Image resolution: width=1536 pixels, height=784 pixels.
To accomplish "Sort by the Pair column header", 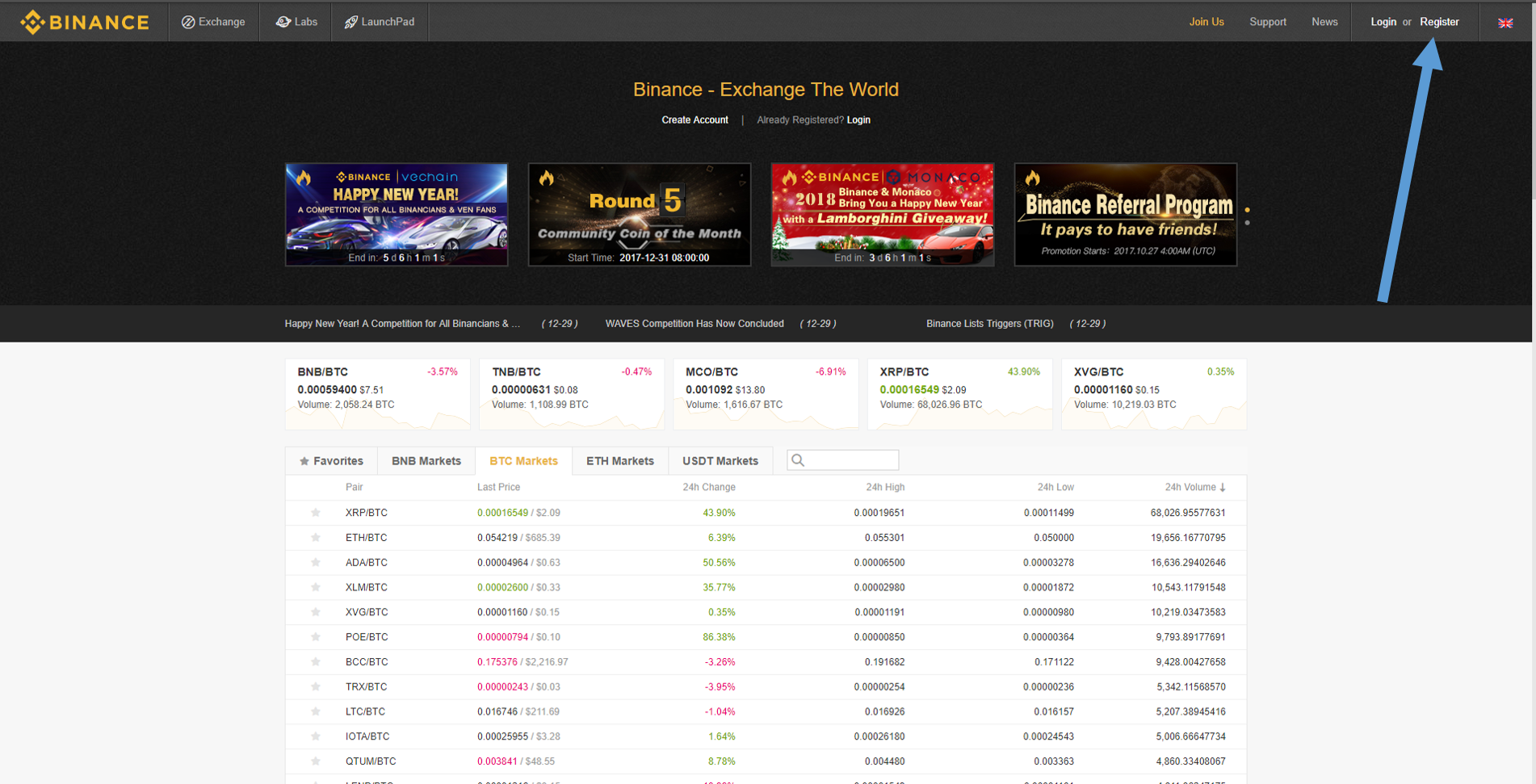I will 354,488.
